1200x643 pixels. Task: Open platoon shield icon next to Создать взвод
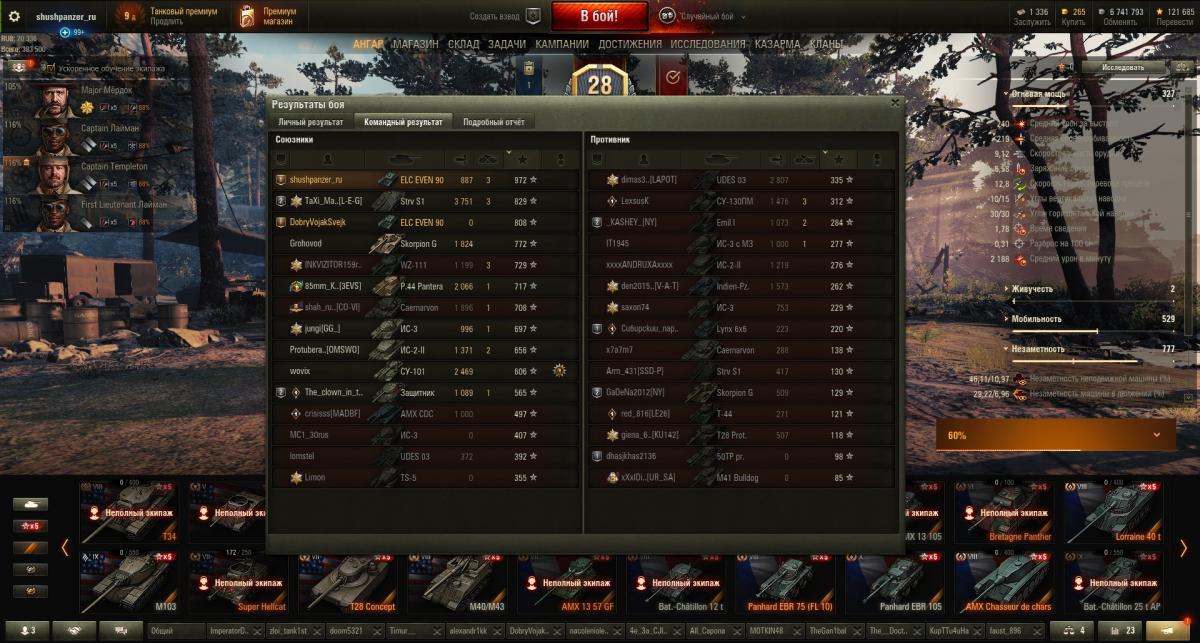click(533, 16)
